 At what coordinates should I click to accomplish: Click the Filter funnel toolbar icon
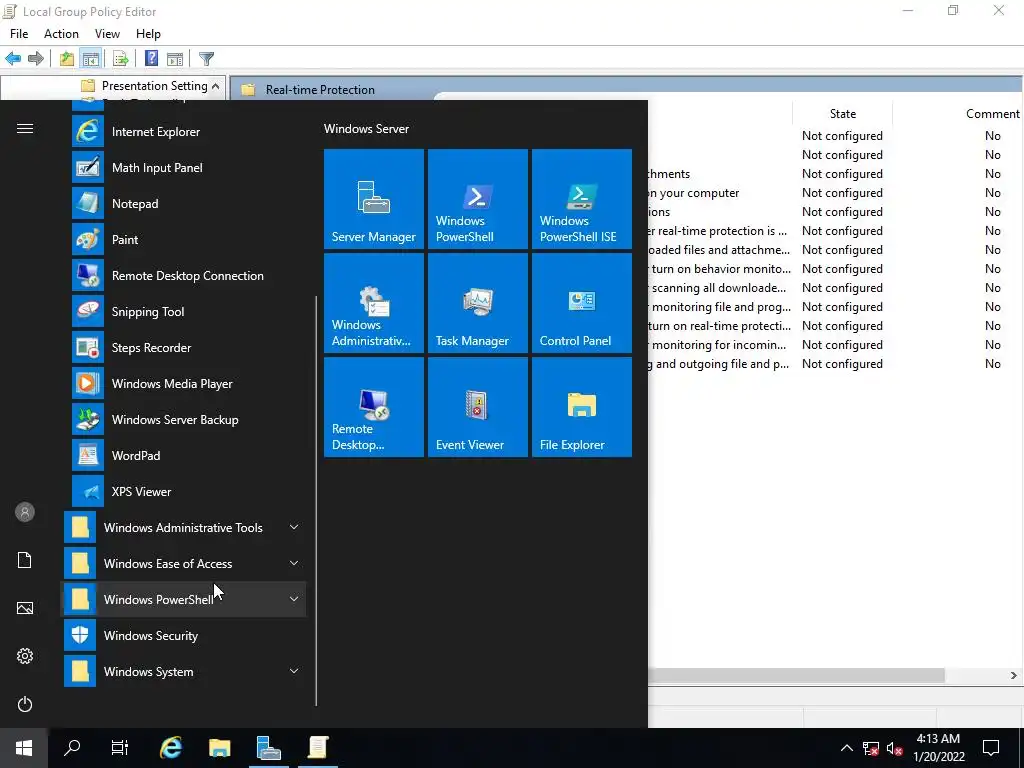click(206, 59)
